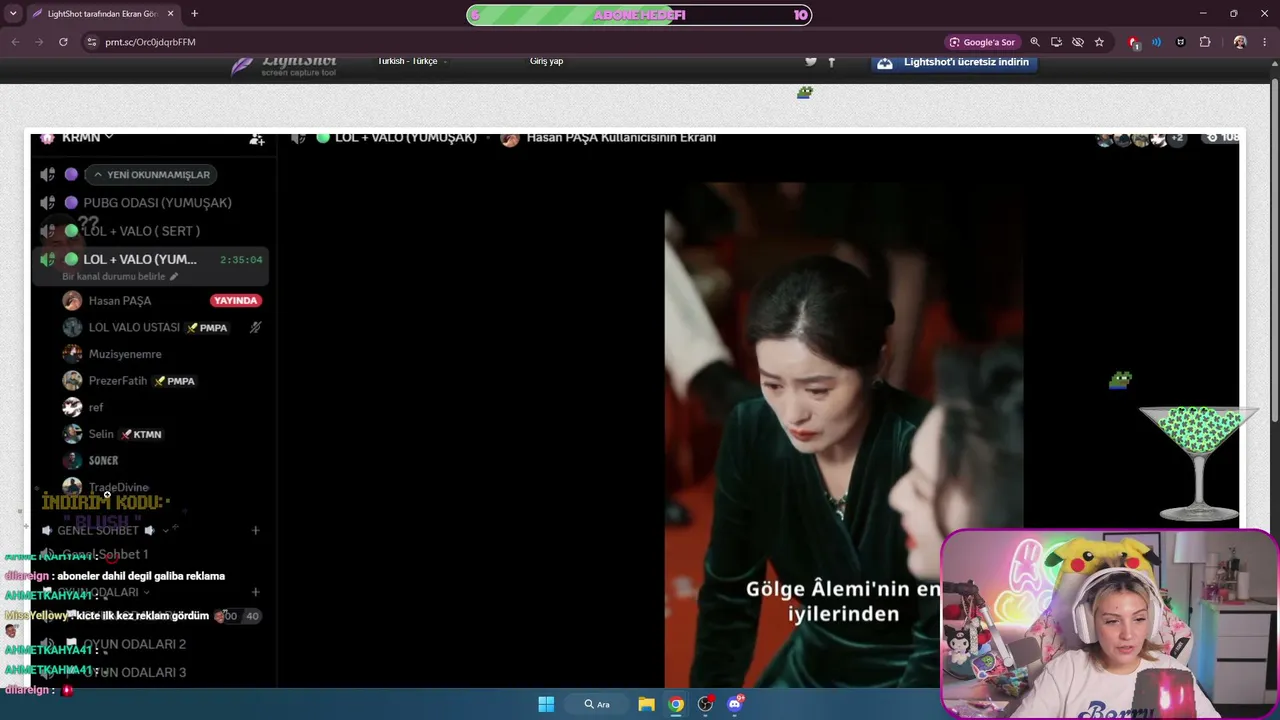Open OYUN ODALARI 3 voice channel
The image size is (1280, 720).
pyautogui.click(x=134, y=672)
